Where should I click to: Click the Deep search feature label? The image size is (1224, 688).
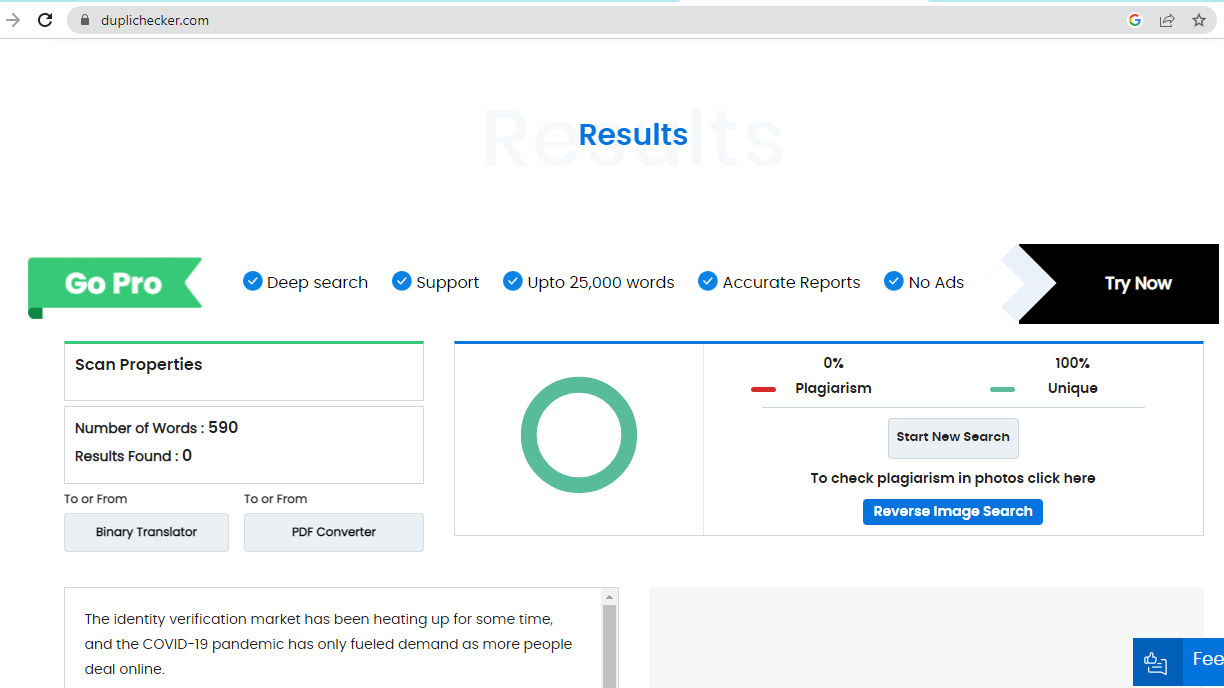pyautogui.click(x=317, y=283)
